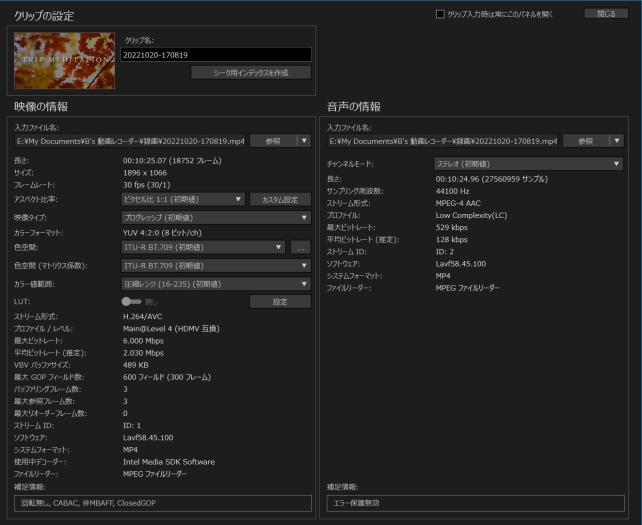Select audio stream format MPEG-4 AAC

point(458,203)
